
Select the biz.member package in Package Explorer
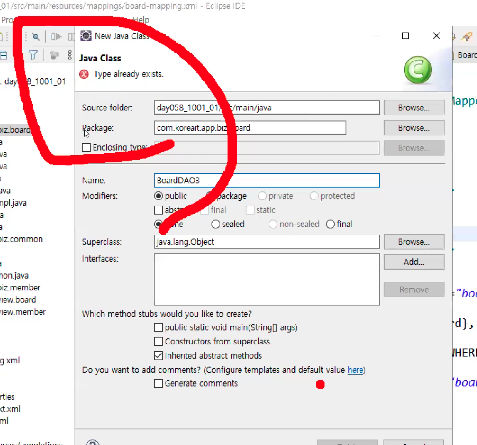20,287
